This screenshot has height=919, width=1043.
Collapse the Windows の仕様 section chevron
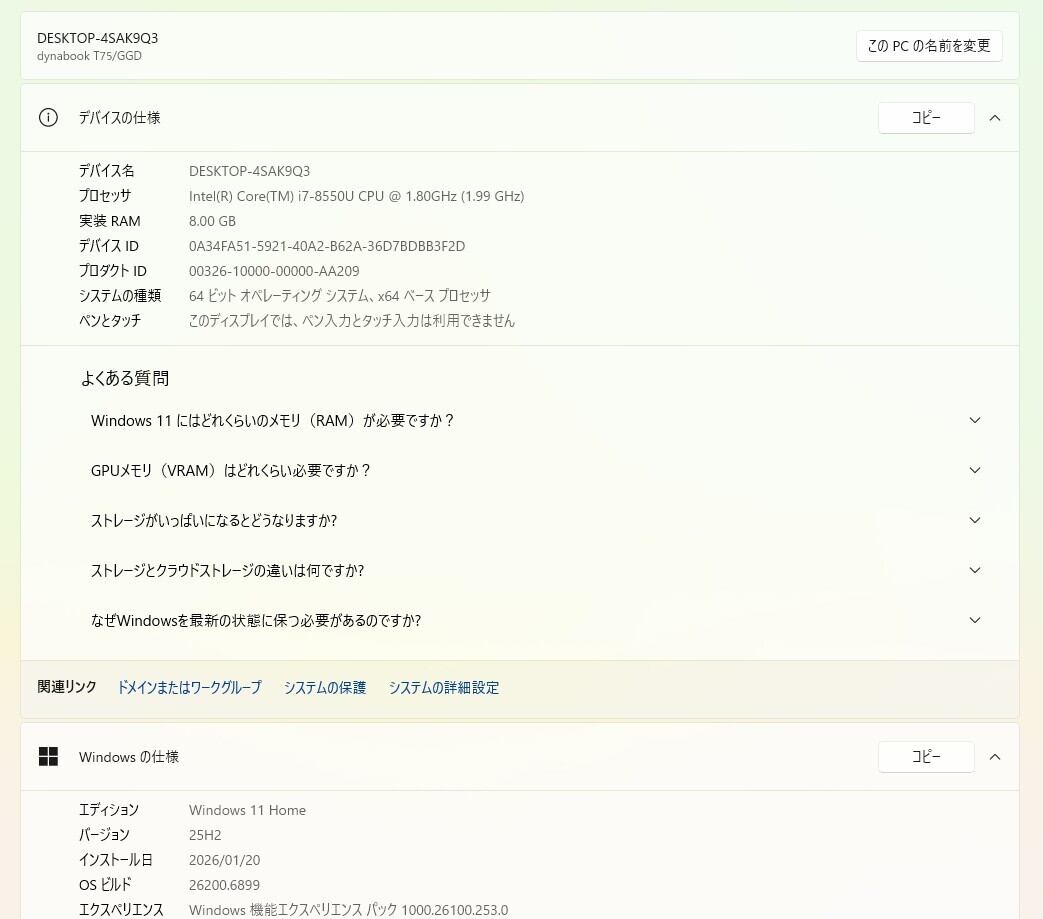coord(995,757)
